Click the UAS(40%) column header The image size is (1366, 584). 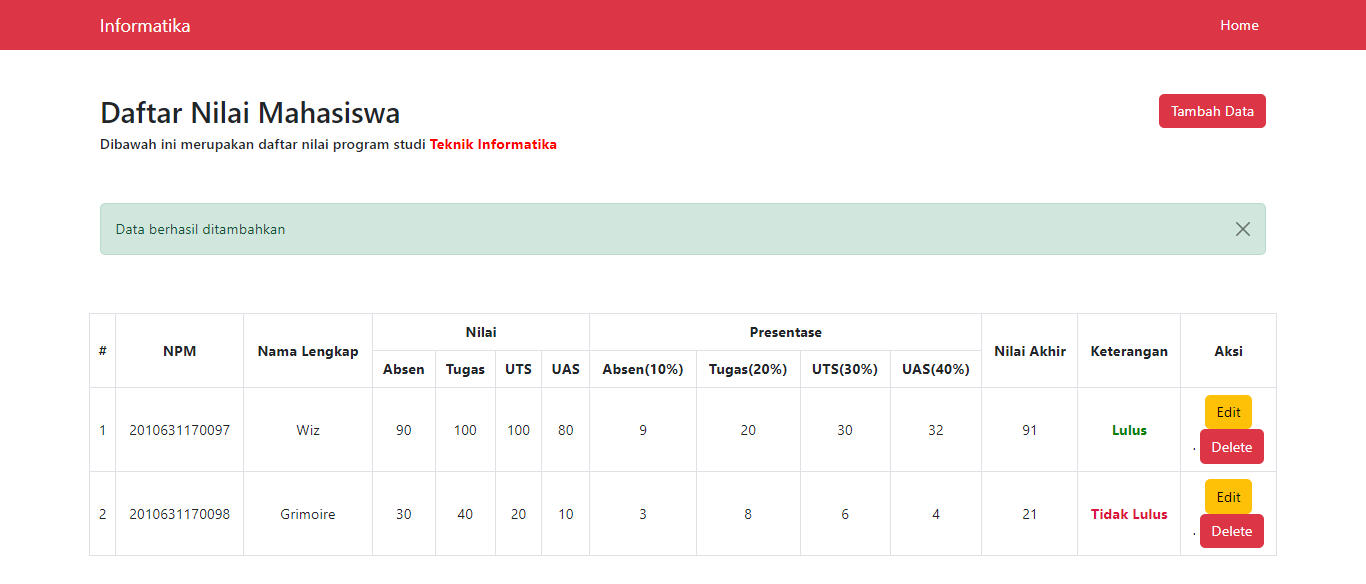pos(935,369)
